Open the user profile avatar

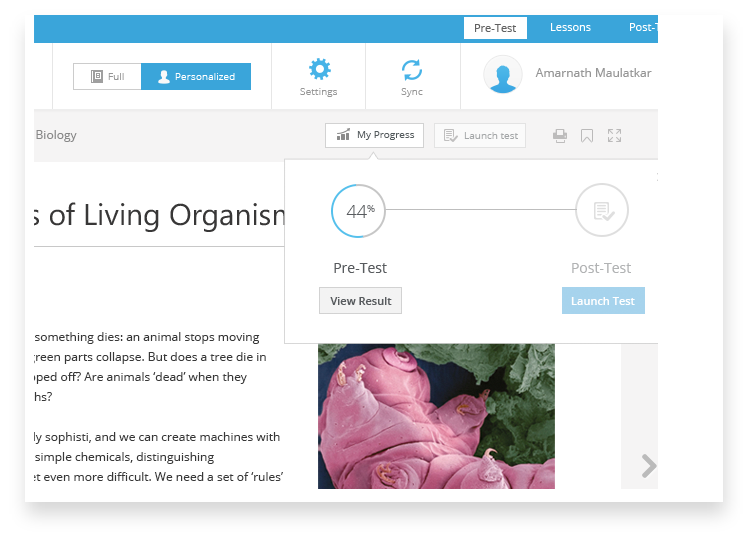tap(503, 74)
